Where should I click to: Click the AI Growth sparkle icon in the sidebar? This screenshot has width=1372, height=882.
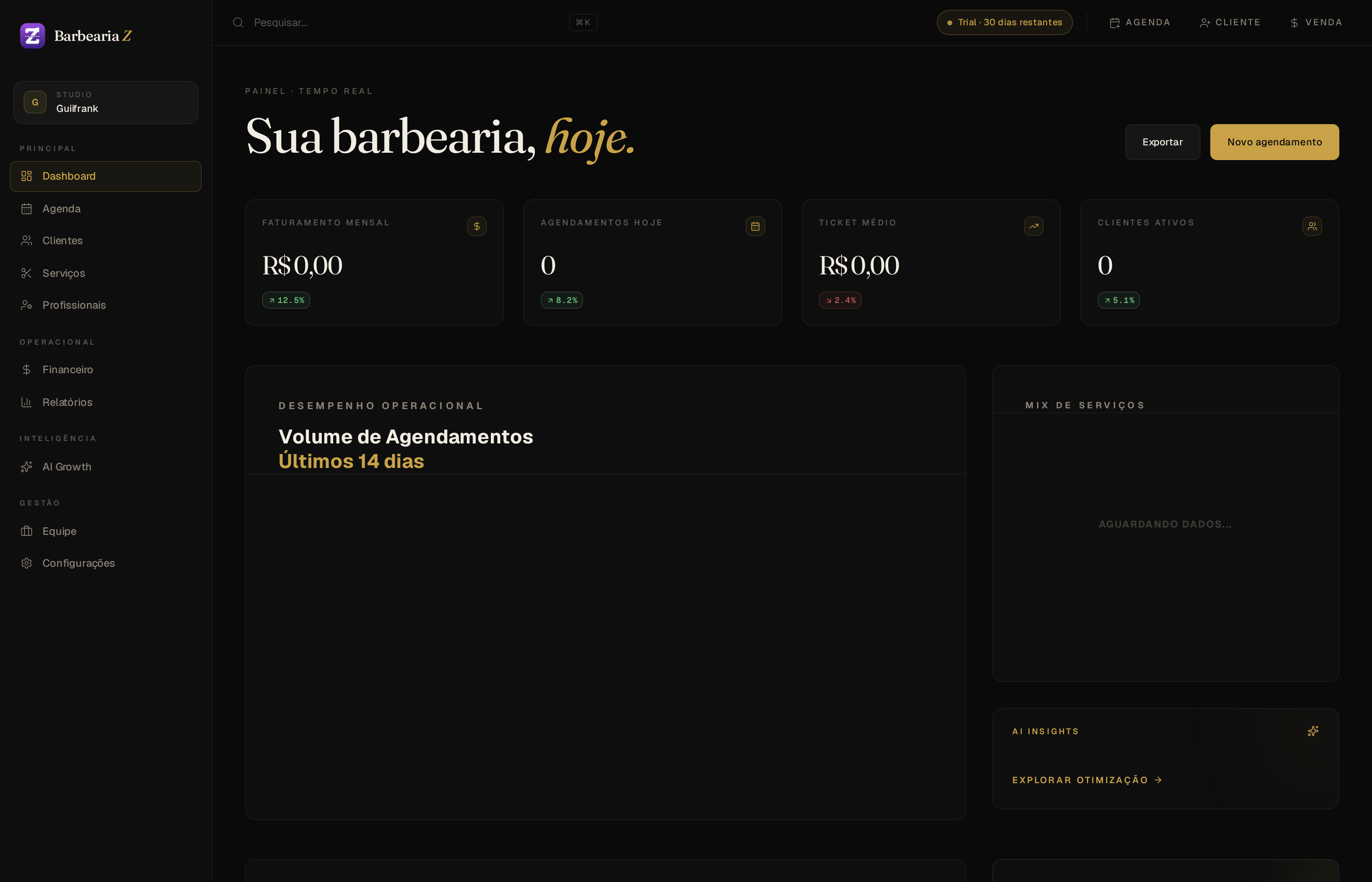pyautogui.click(x=27, y=467)
